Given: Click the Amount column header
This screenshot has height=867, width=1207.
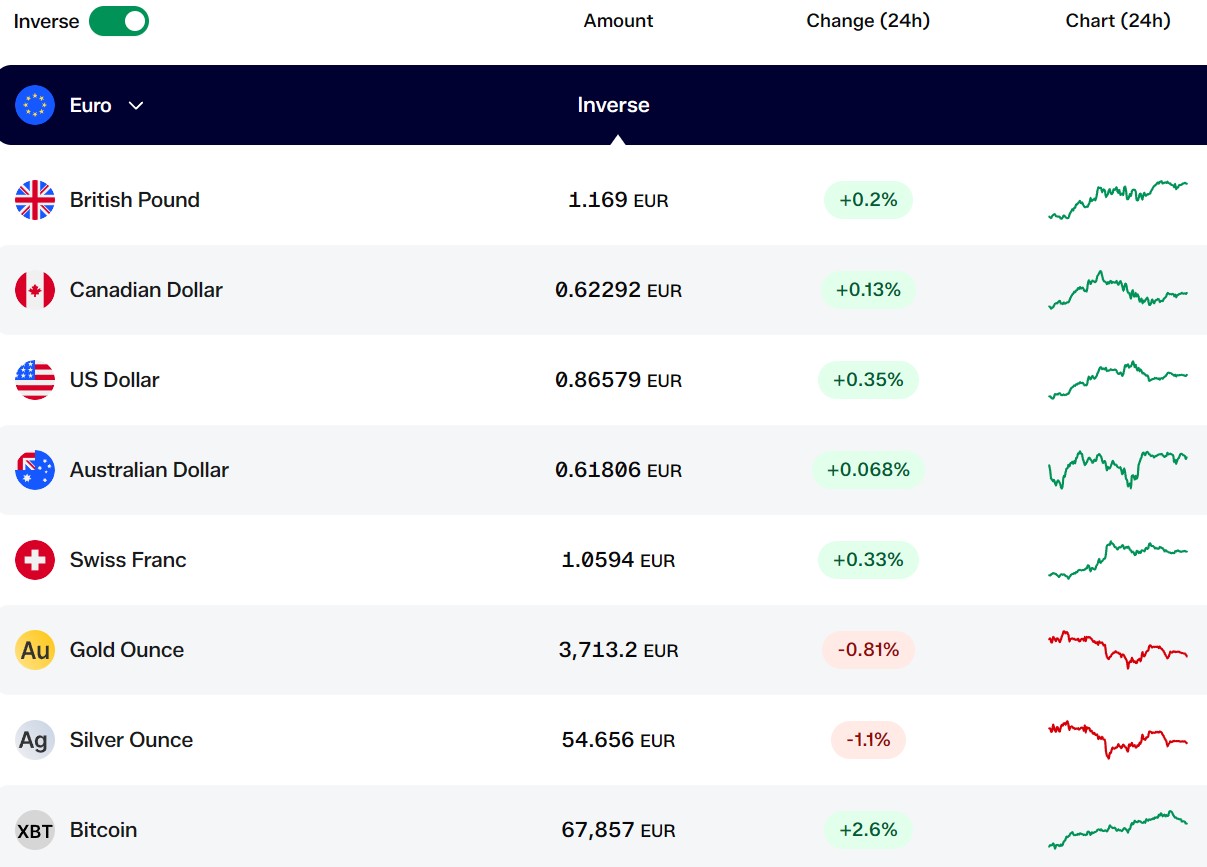Looking at the screenshot, I should pos(618,21).
